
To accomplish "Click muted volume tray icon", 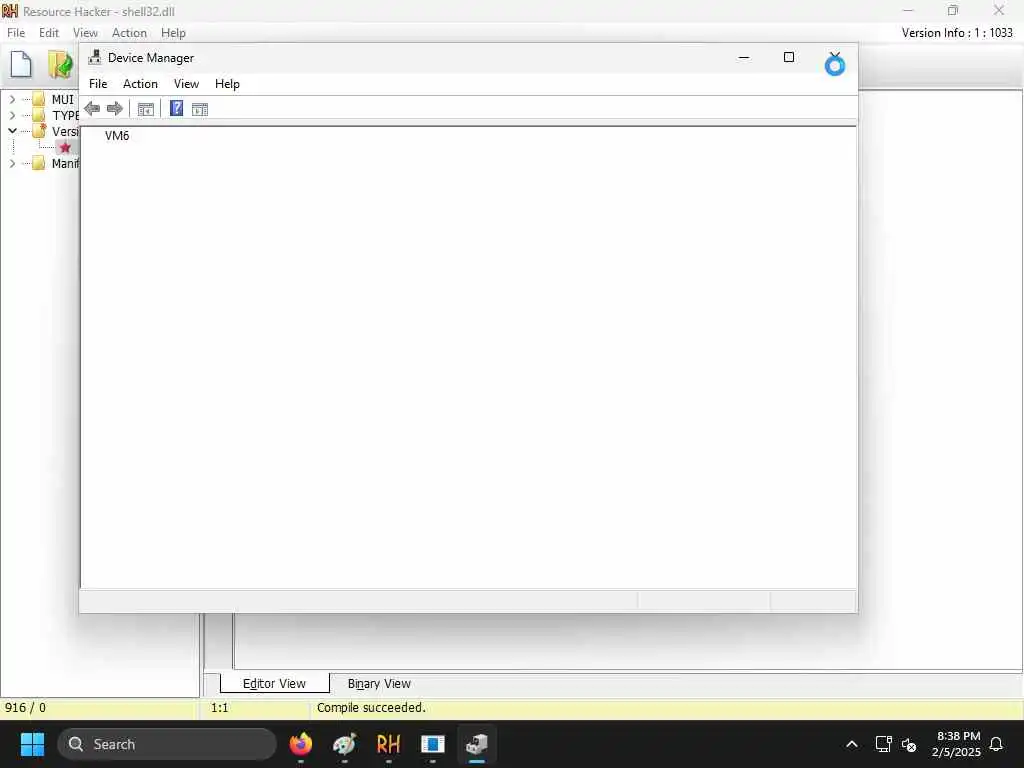I will 908,744.
